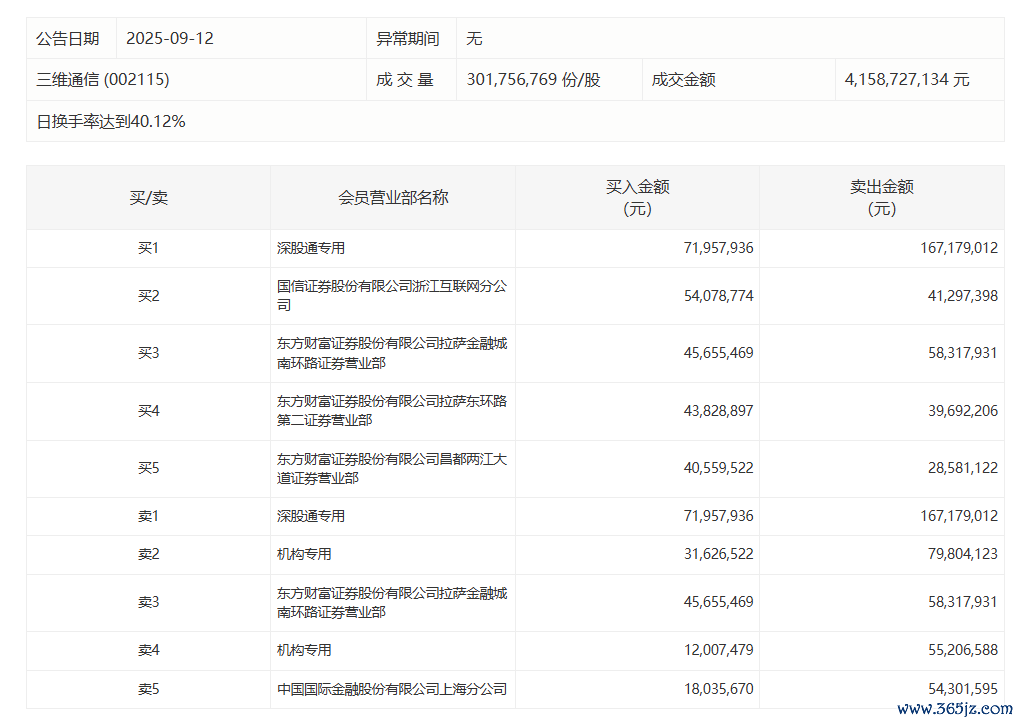Click buy amount 54,078,774 in 买2 row
1020x724 pixels.
[713, 296]
